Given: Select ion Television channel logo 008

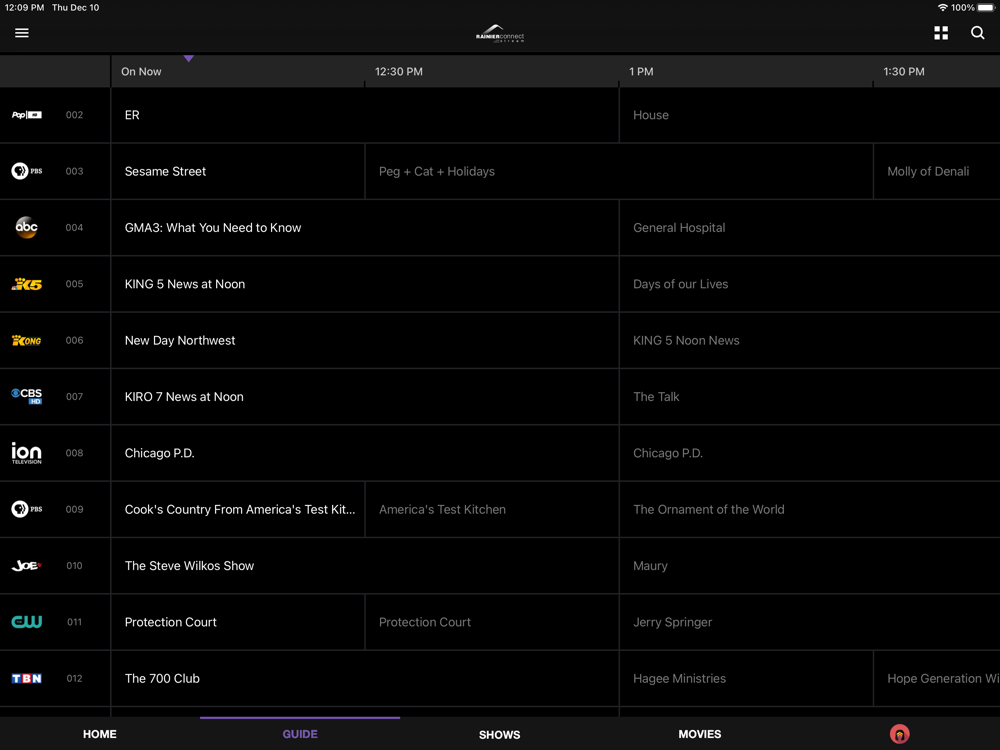Looking at the screenshot, I should click(27, 453).
